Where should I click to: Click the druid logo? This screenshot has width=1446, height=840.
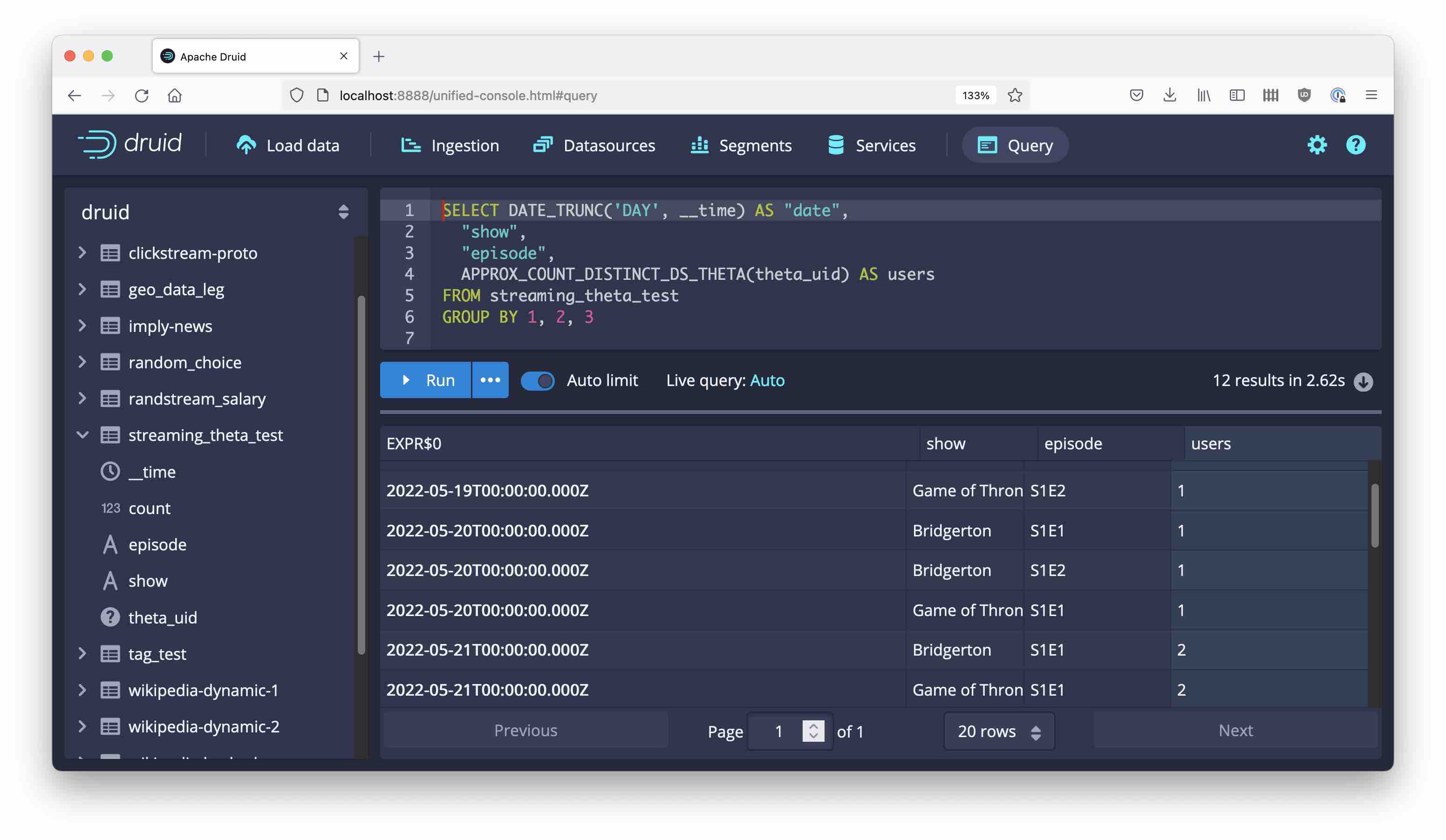(130, 144)
